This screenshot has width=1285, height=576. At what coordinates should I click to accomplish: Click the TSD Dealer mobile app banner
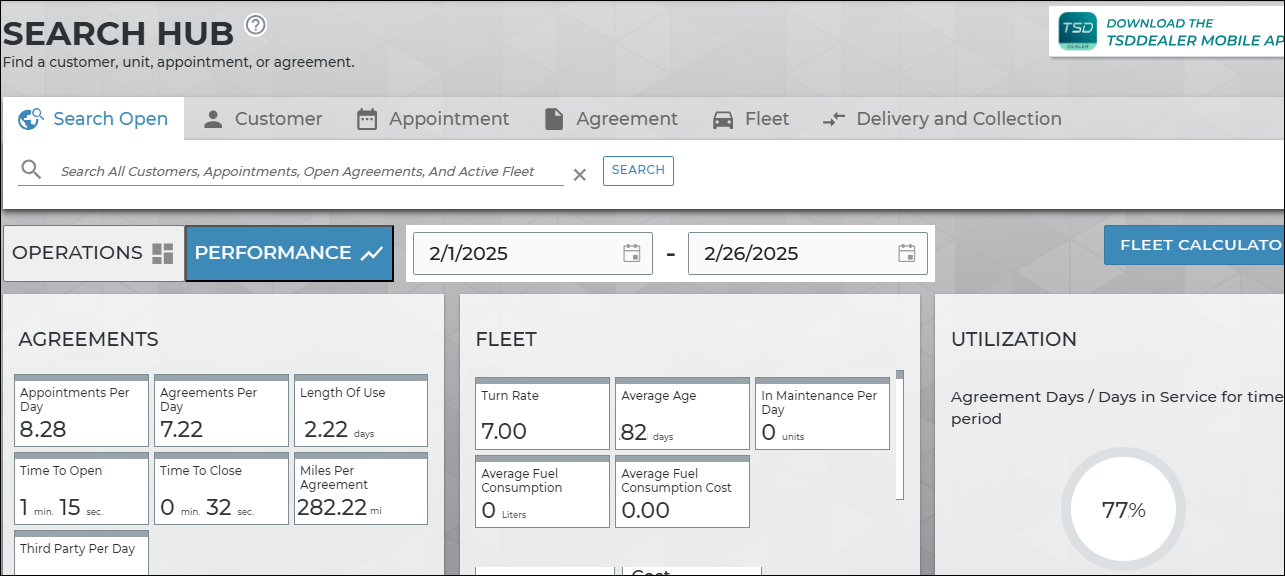(1167, 32)
